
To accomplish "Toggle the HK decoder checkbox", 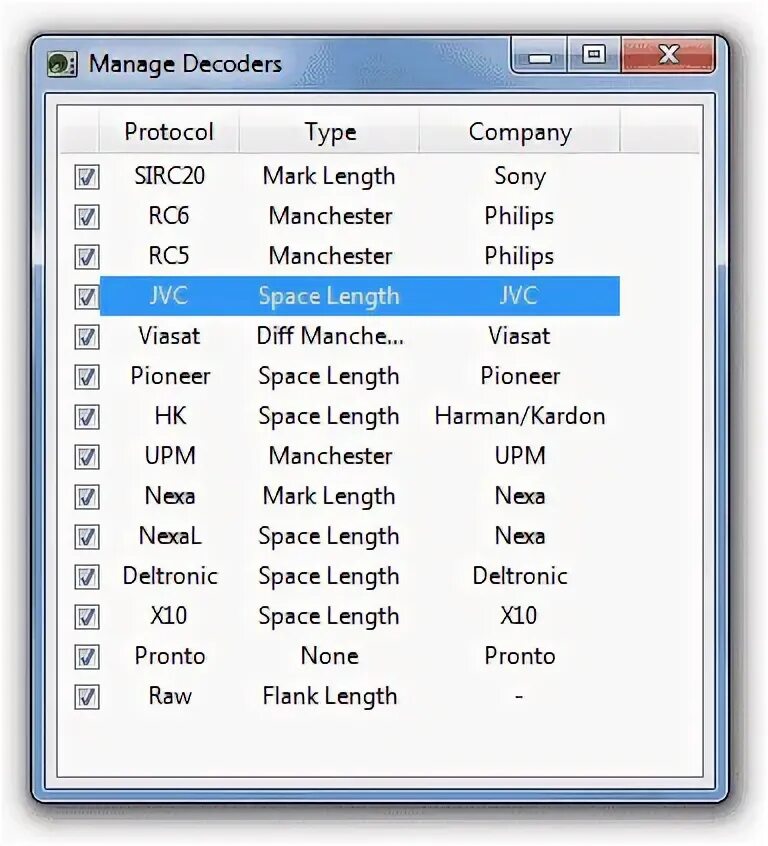I will tap(86, 417).
